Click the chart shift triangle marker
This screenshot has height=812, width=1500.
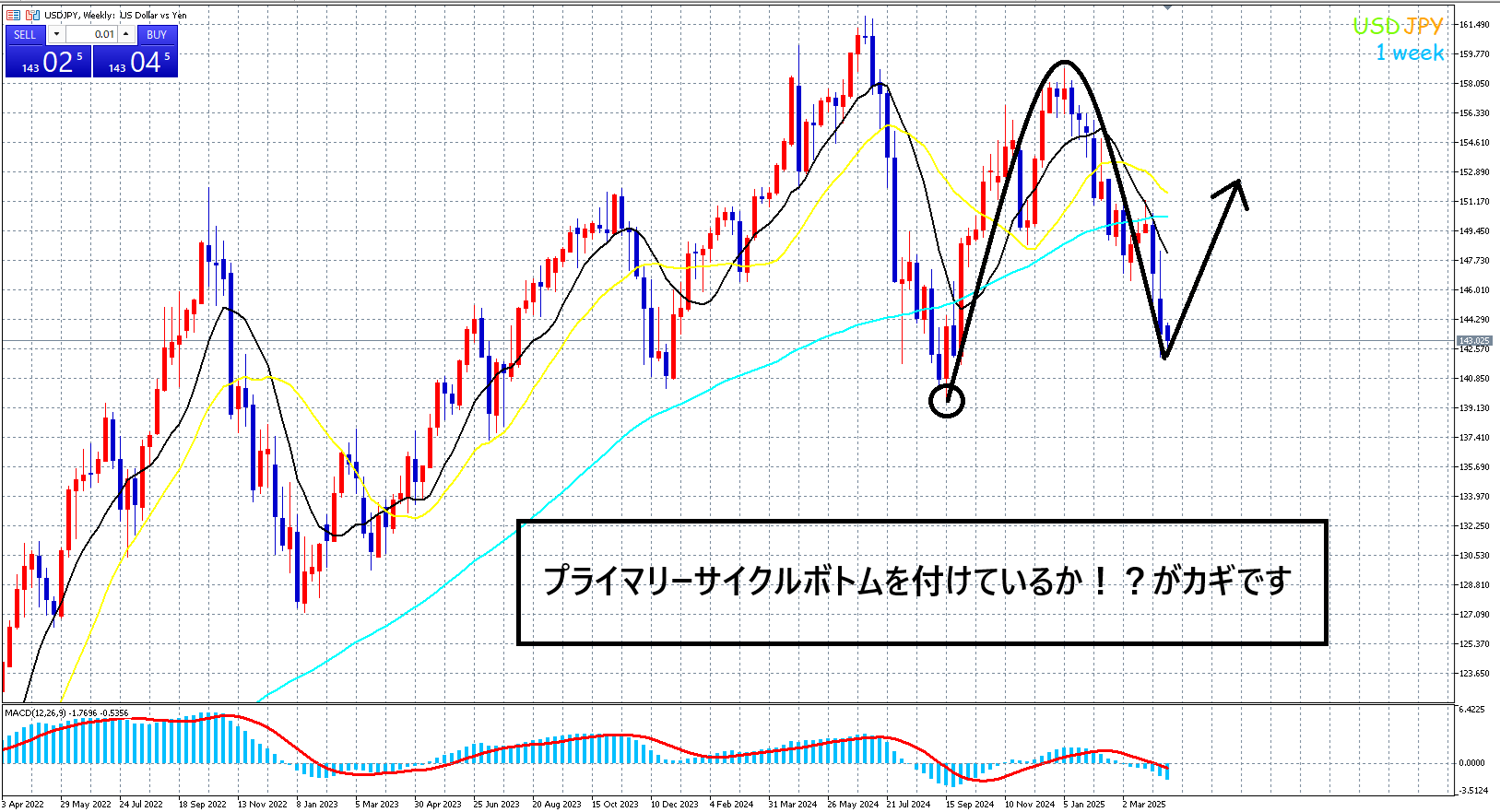tap(1167, 6)
